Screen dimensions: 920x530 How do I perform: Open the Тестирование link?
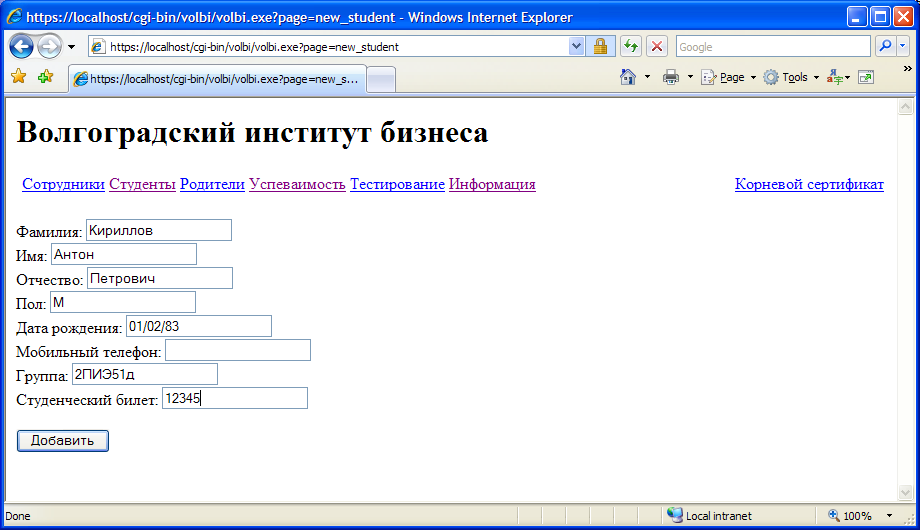pyautogui.click(x=398, y=184)
